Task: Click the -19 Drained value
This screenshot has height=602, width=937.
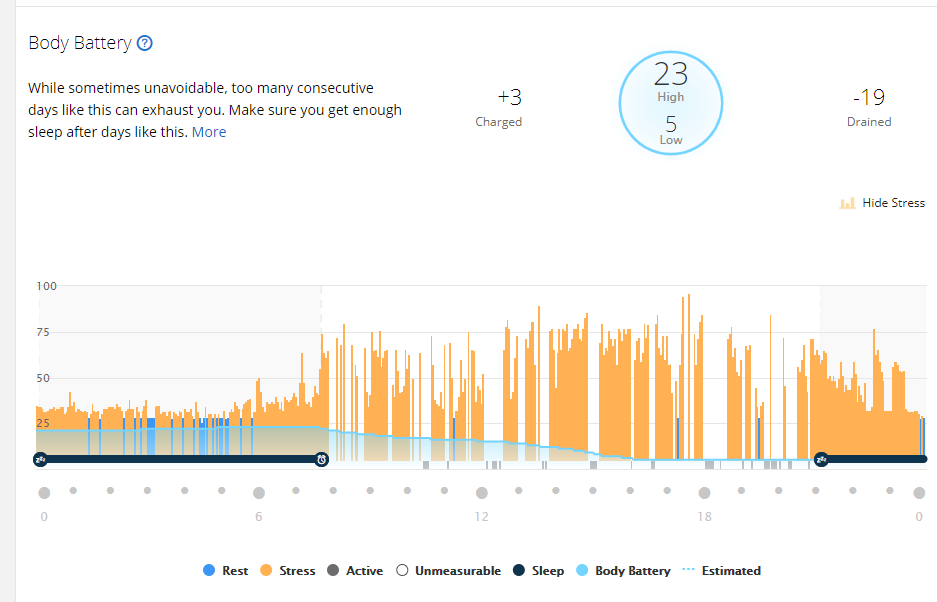Action: point(869,97)
